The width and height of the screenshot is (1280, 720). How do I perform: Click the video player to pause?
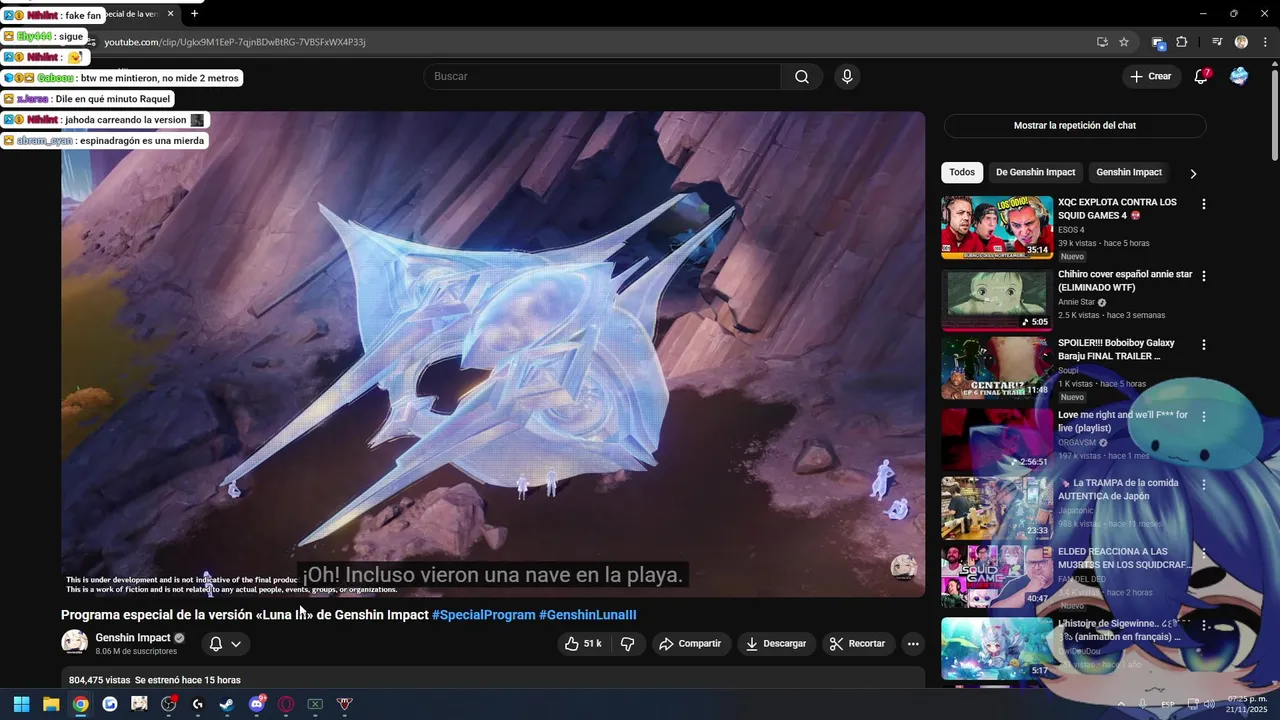(x=493, y=354)
